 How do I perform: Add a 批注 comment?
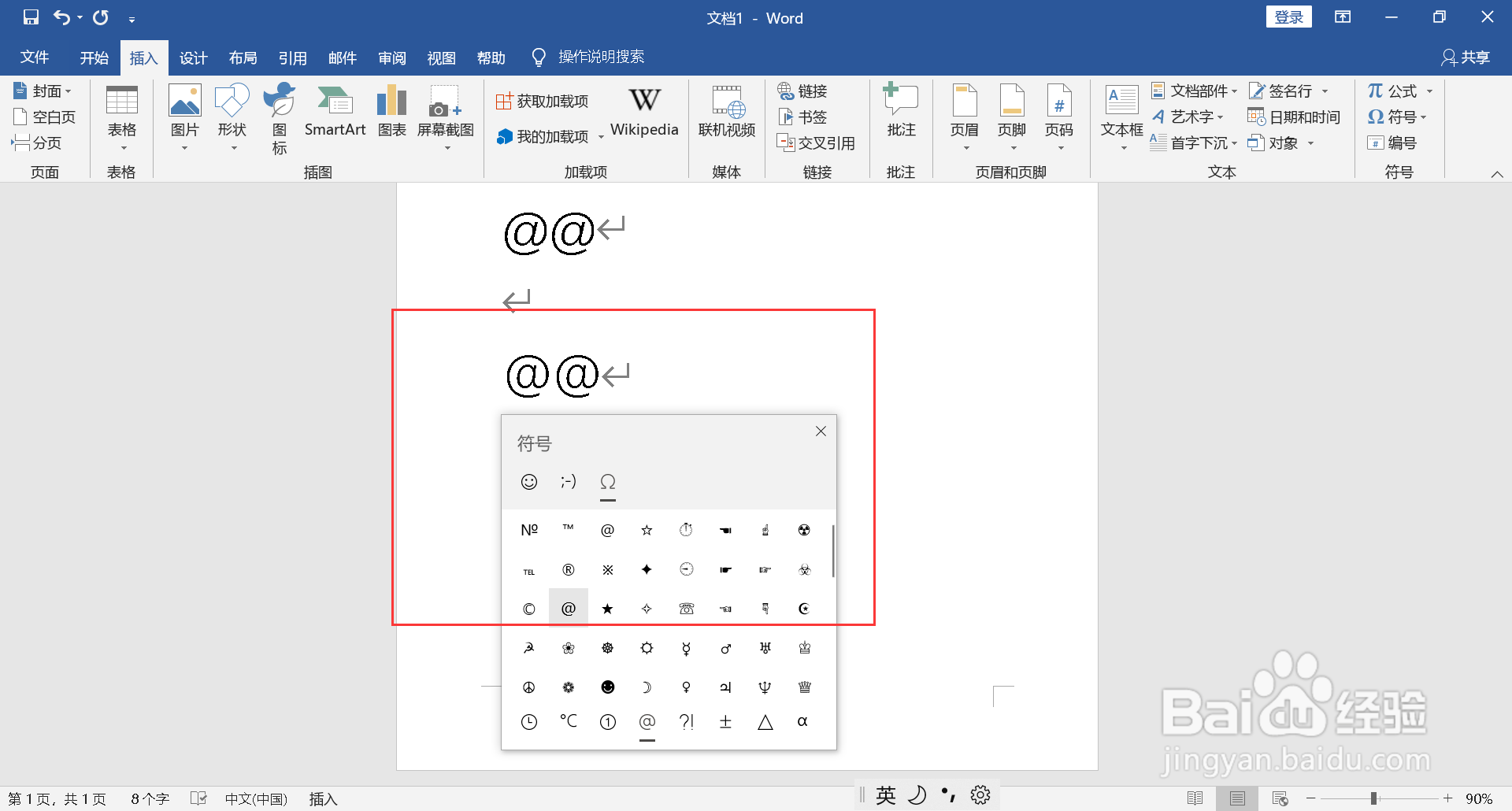click(x=901, y=110)
